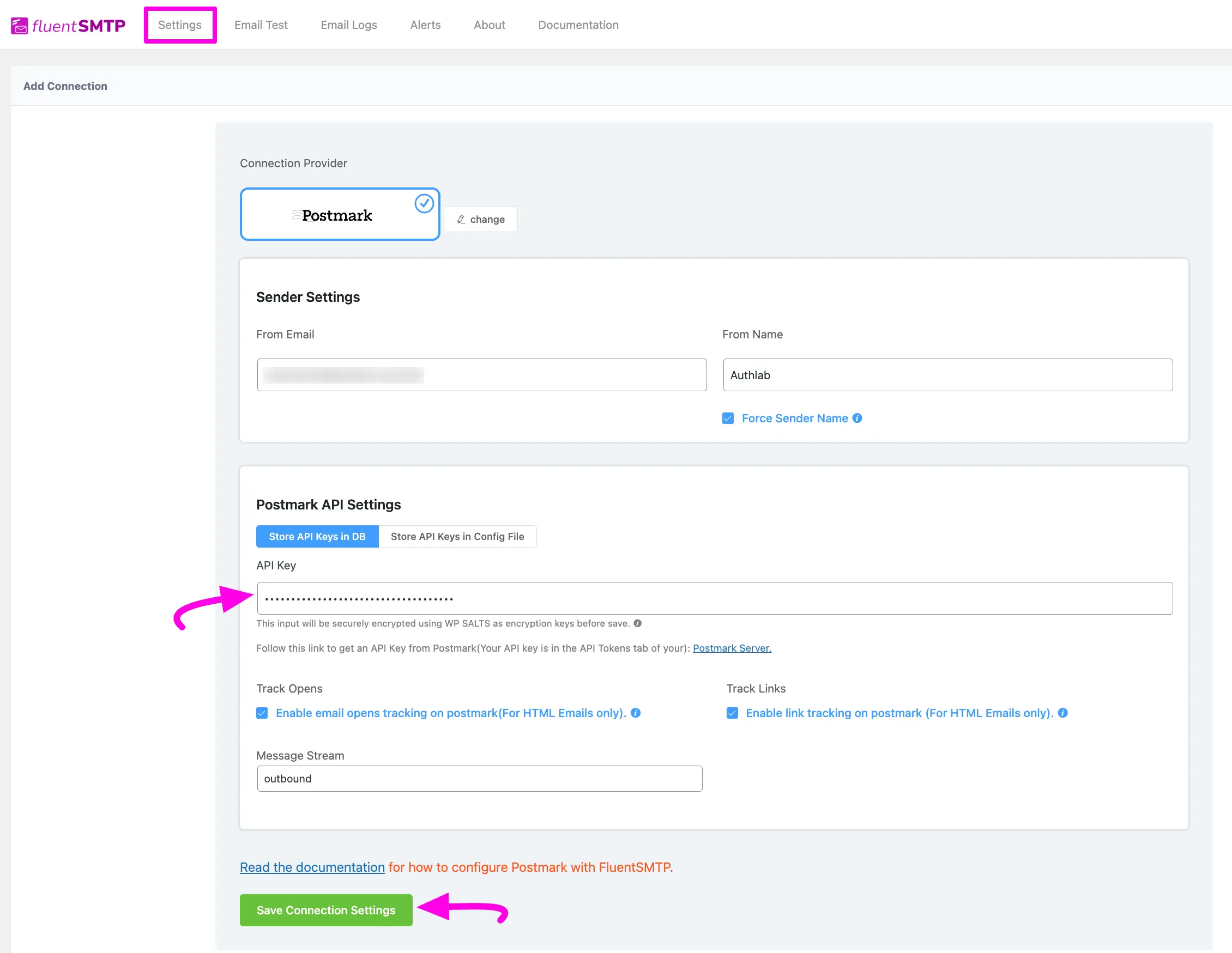Open the About tab
Image resolution: width=1232 pixels, height=953 pixels.
pos(489,25)
